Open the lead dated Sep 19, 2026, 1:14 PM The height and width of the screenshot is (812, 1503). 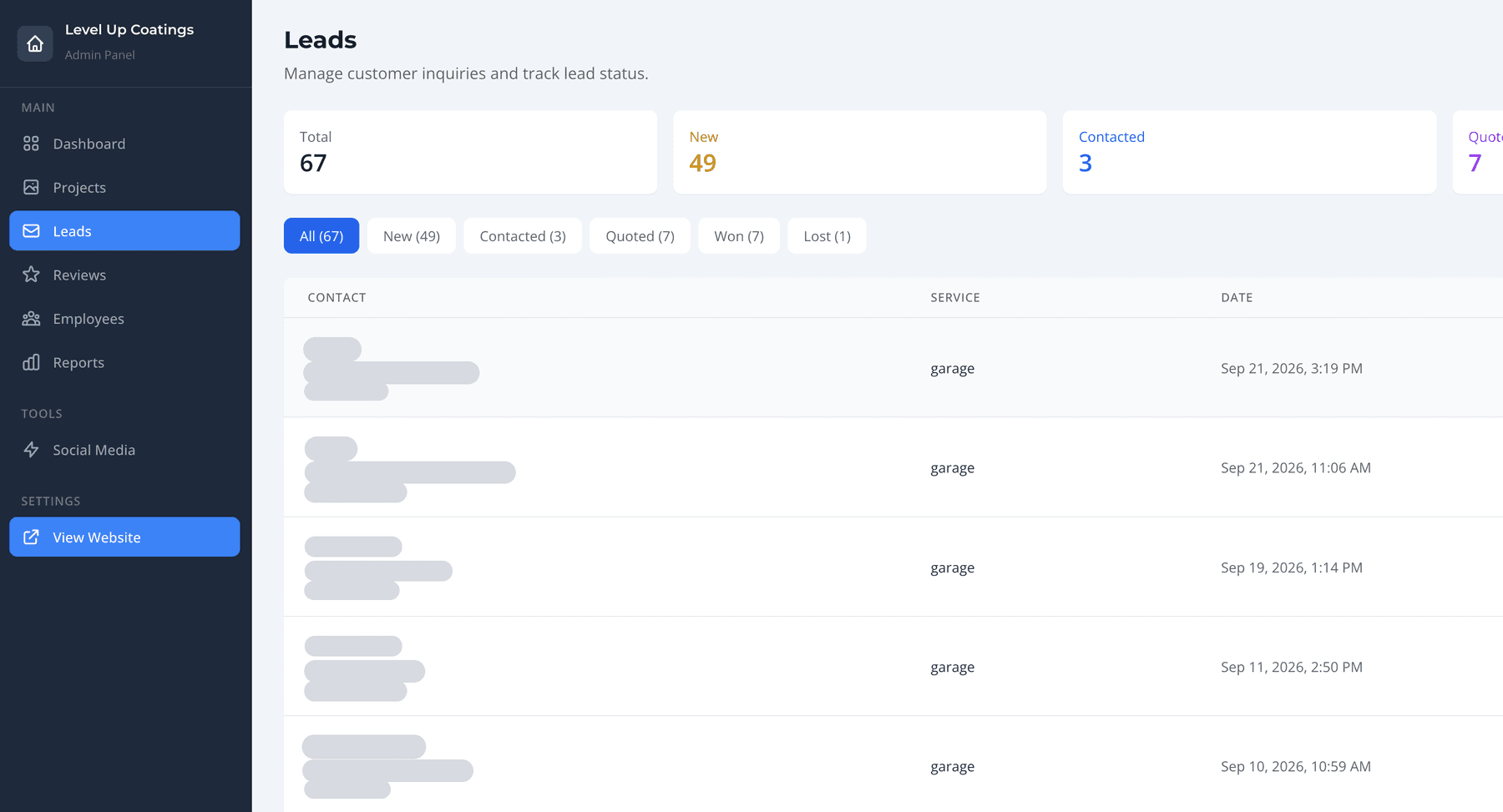(x=893, y=567)
